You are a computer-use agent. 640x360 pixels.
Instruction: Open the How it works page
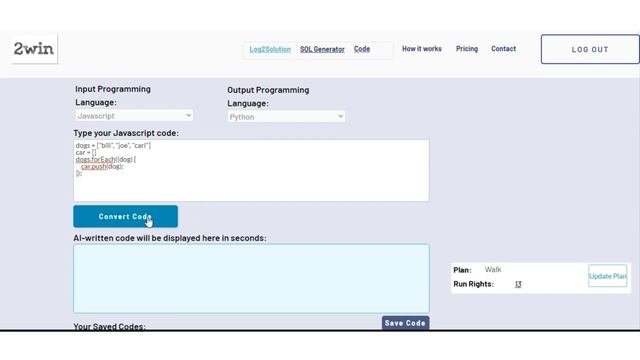coord(422,49)
